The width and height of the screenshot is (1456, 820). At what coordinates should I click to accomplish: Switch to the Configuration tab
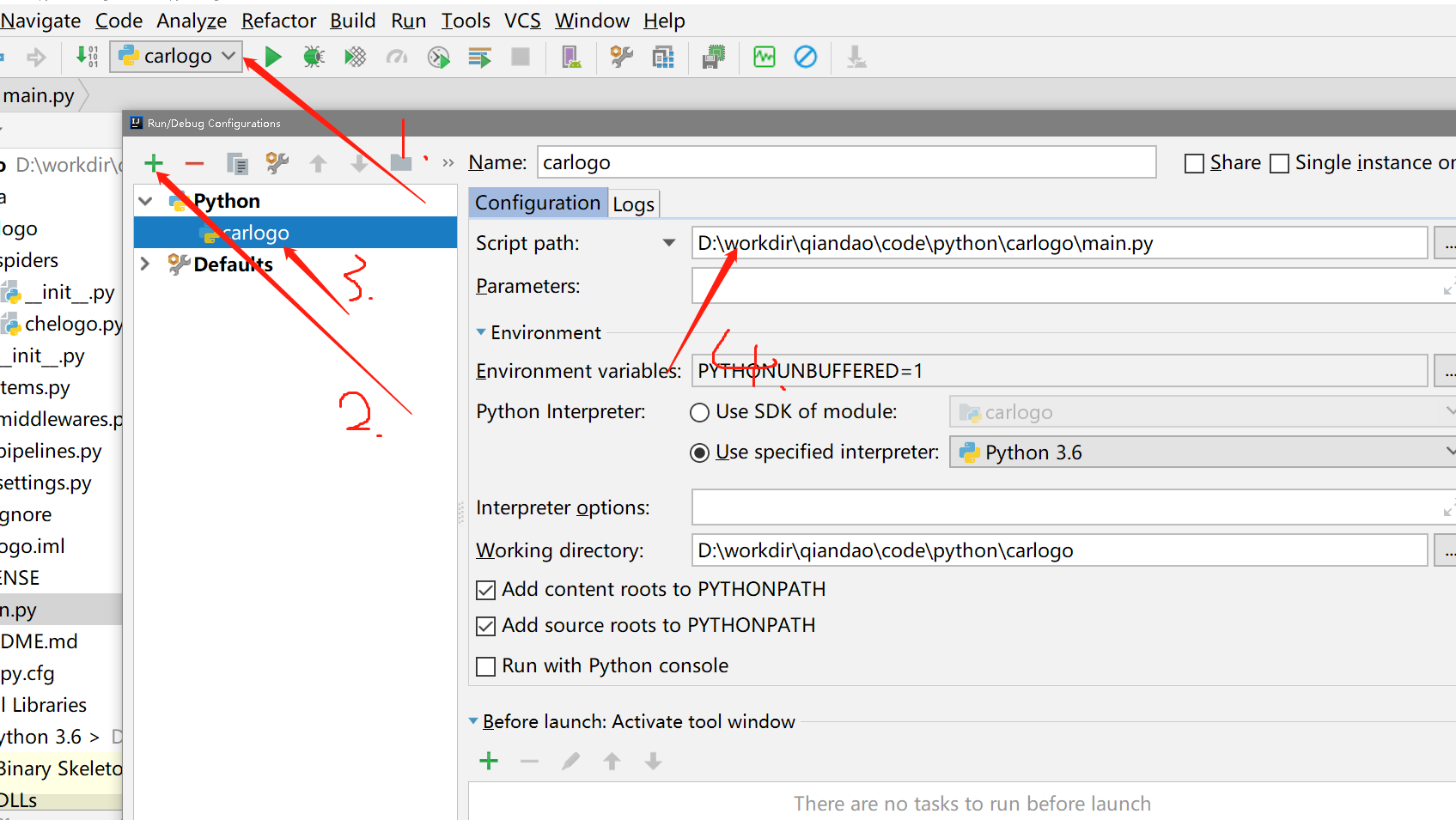[538, 203]
